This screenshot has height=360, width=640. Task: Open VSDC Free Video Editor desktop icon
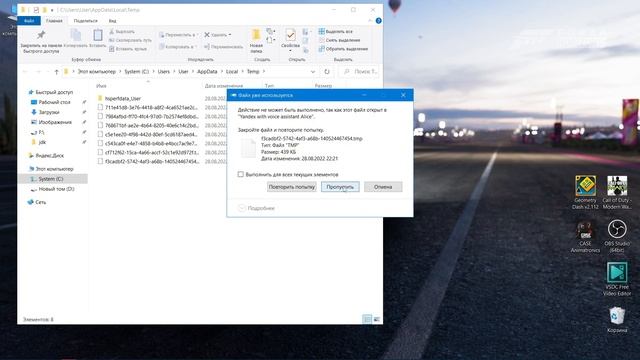(617, 279)
